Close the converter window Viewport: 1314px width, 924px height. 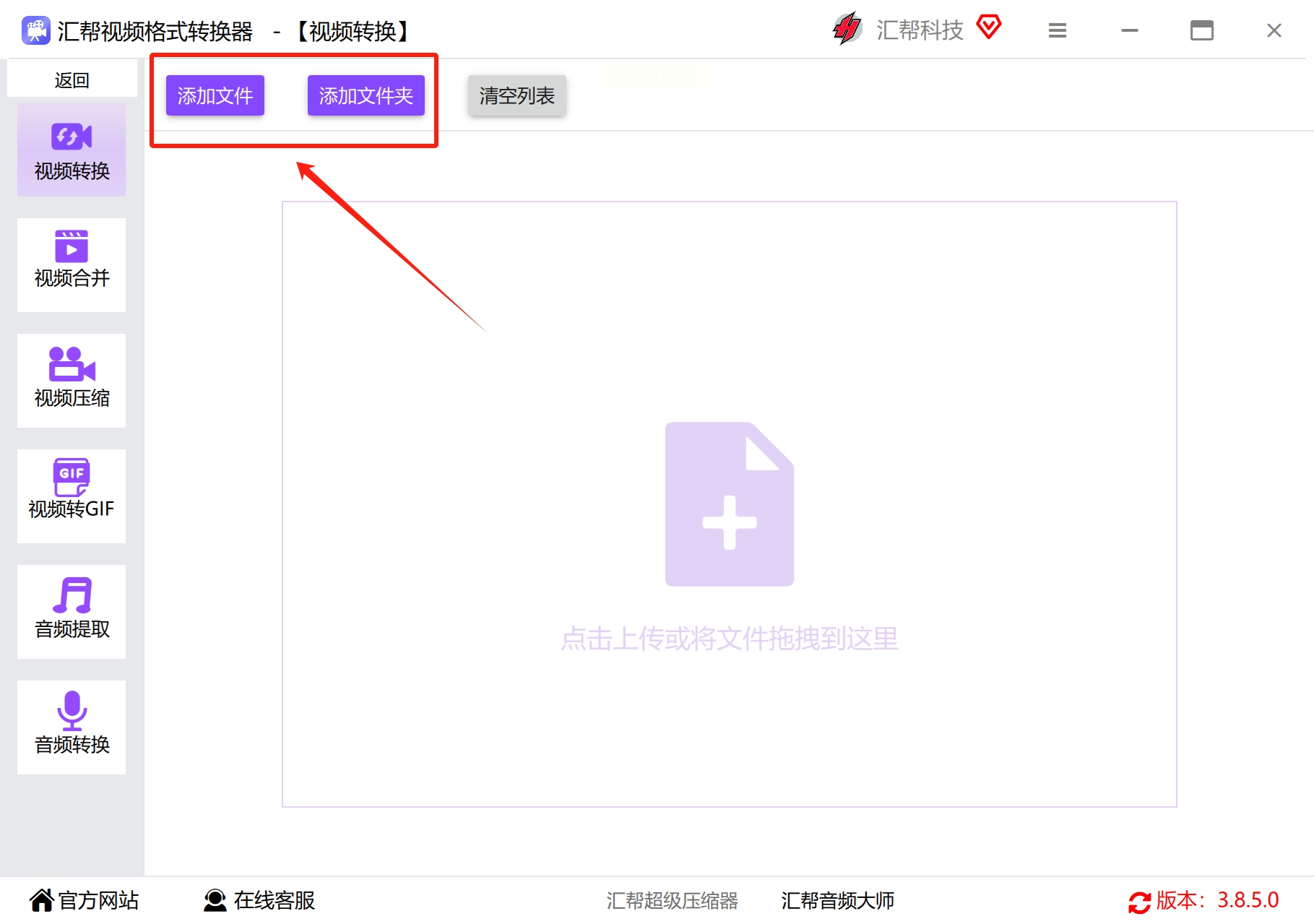click(x=1274, y=30)
